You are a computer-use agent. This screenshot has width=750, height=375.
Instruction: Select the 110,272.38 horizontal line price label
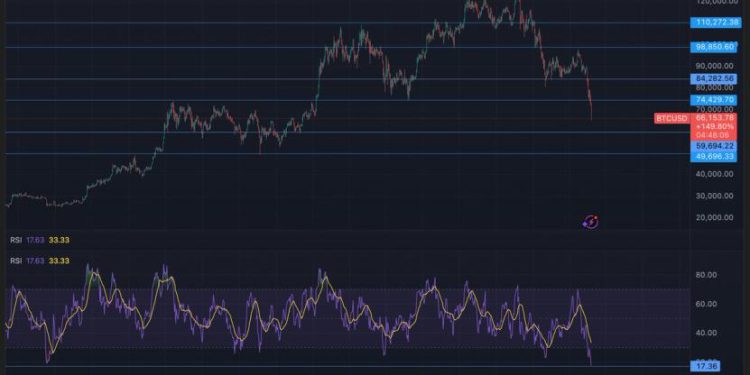click(716, 22)
